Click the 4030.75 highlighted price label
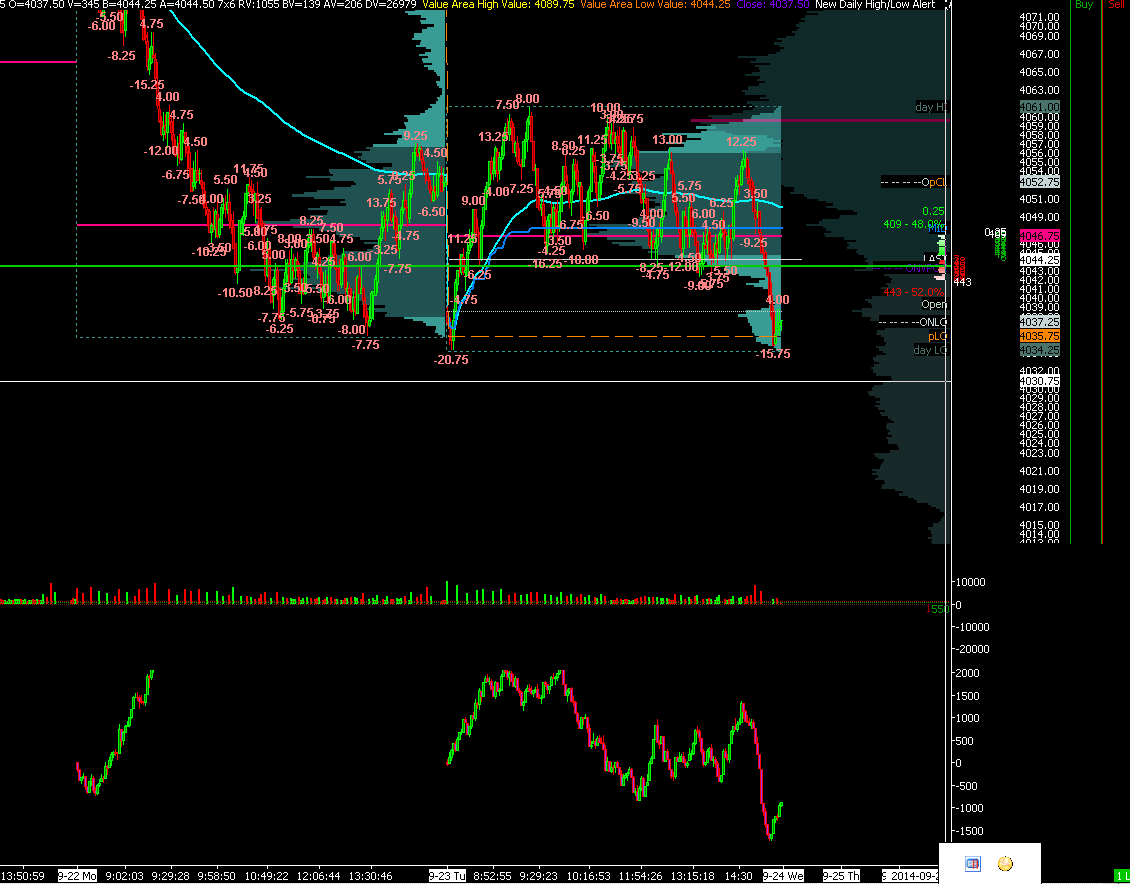 coord(1039,381)
